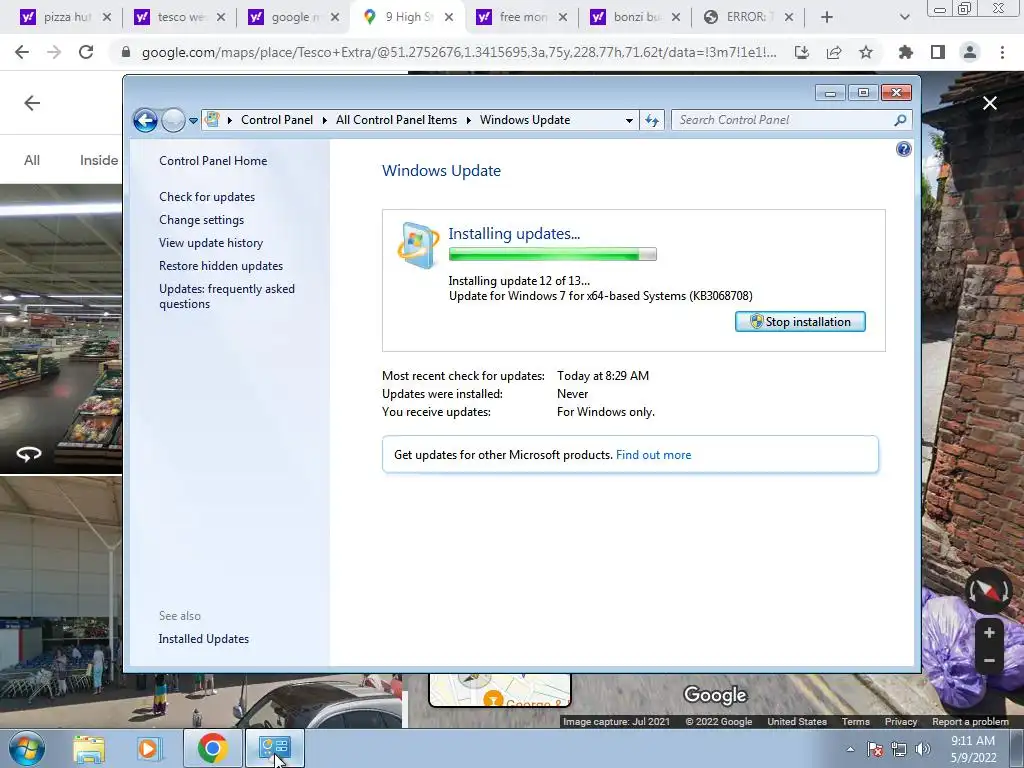
Task: Expand the arrow after All Control Panel Items
Action: [469, 120]
